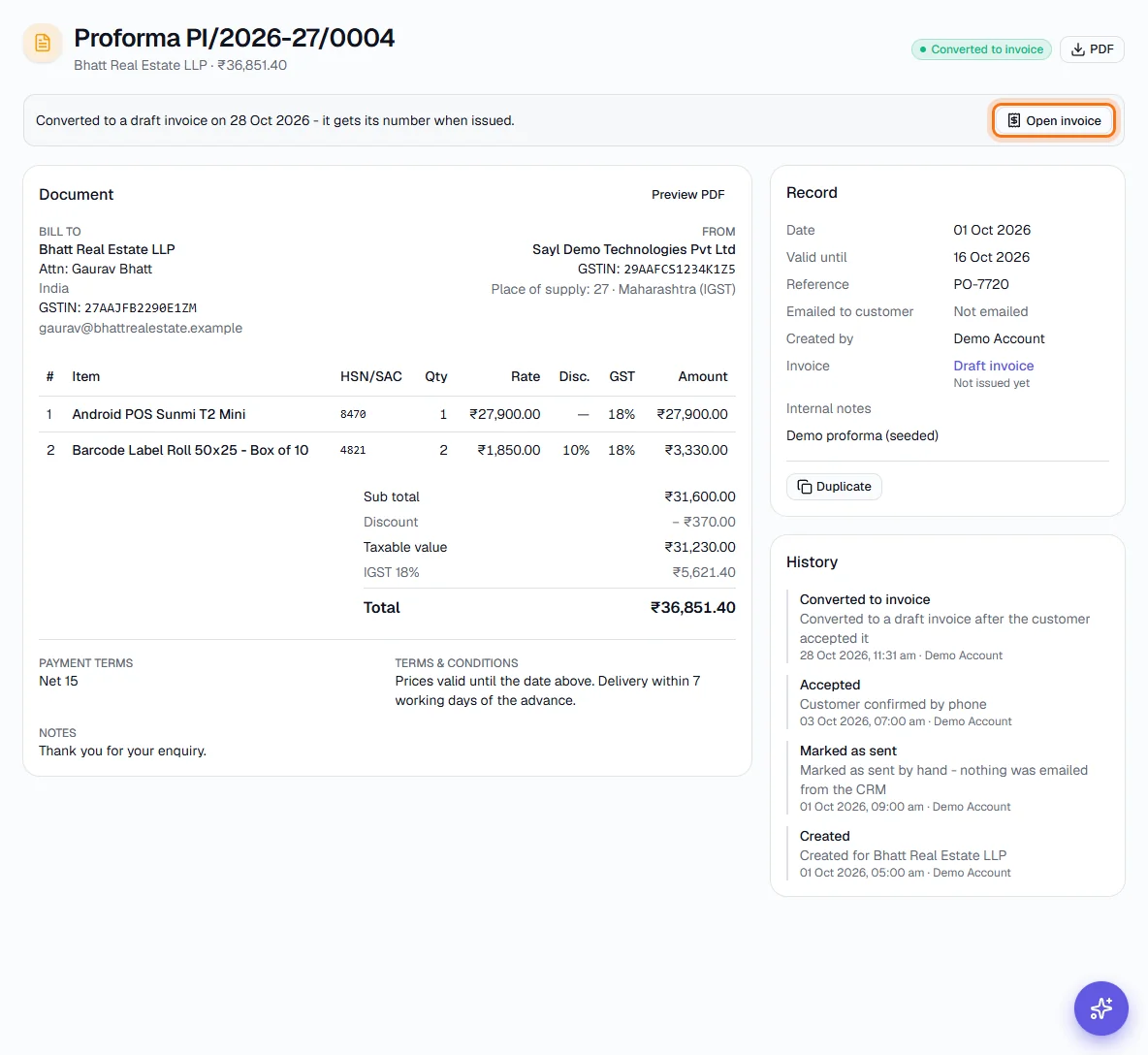The width and height of the screenshot is (1148, 1055).
Task: Click HSN code 4821
Action: pyautogui.click(x=353, y=450)
